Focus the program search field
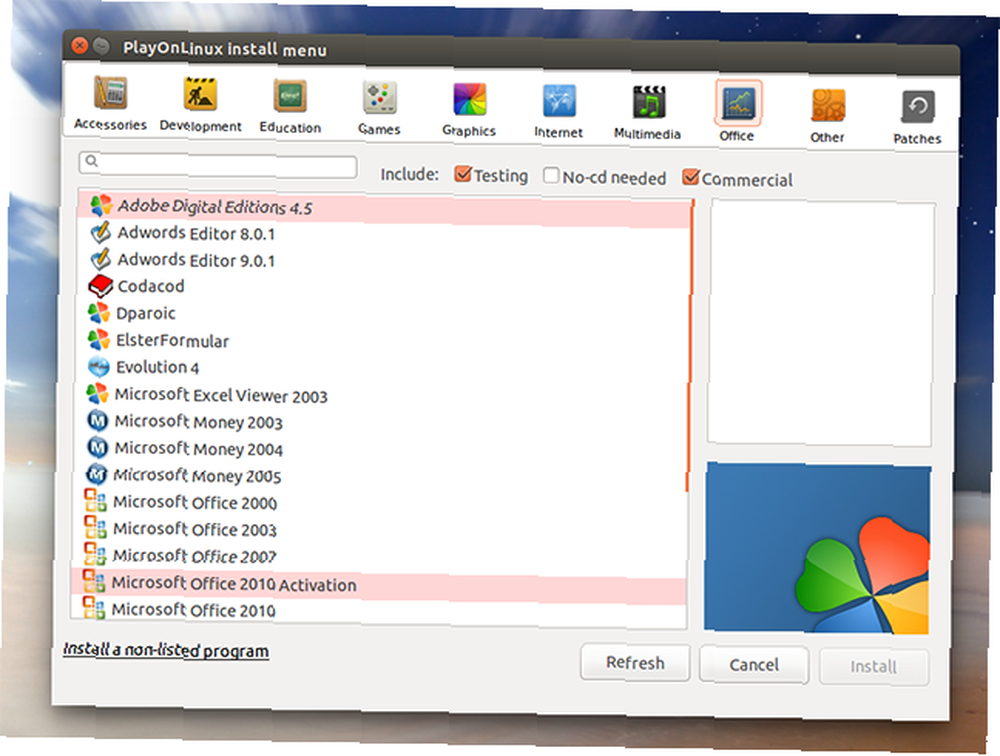The width and height of the screenshot is (1000, 756). (x=218, y=164)
